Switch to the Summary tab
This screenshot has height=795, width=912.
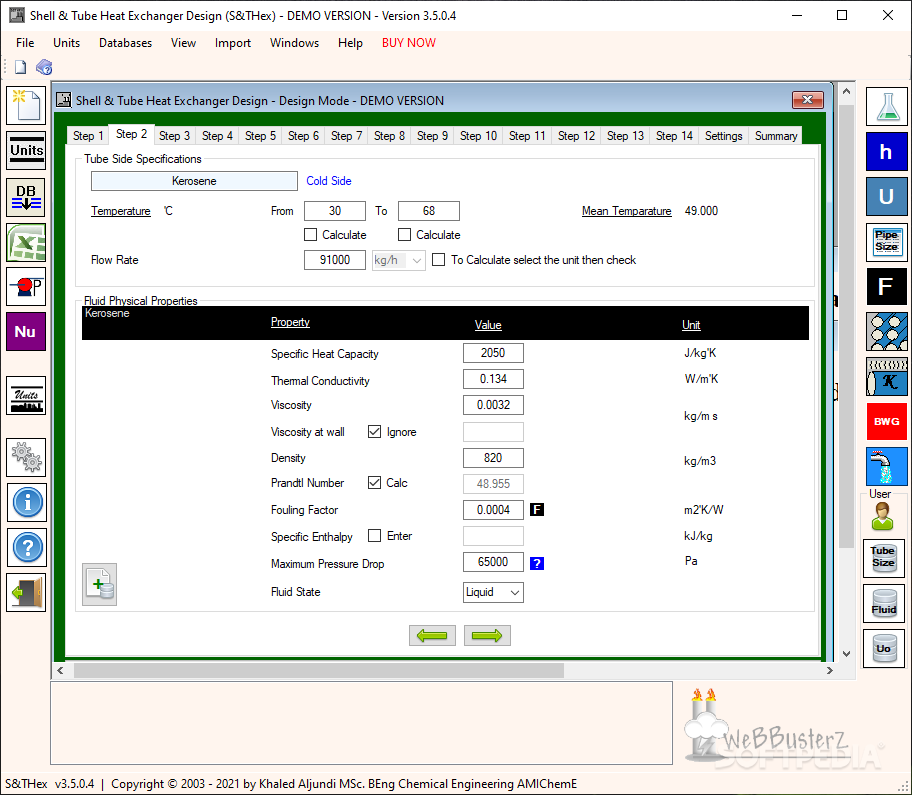(x=776, y=136)
